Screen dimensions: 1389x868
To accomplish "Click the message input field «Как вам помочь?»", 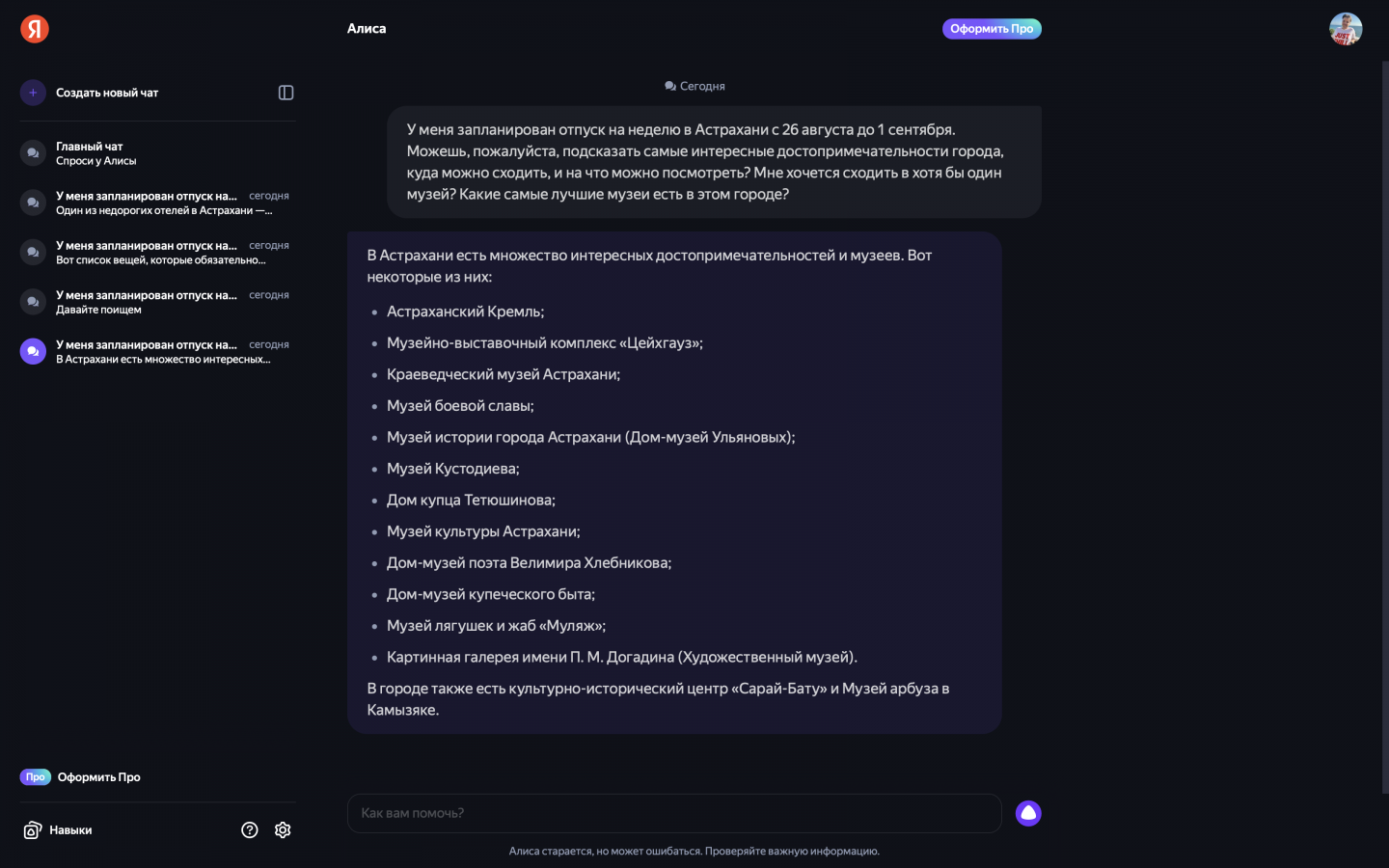I will tap(673, 813).
